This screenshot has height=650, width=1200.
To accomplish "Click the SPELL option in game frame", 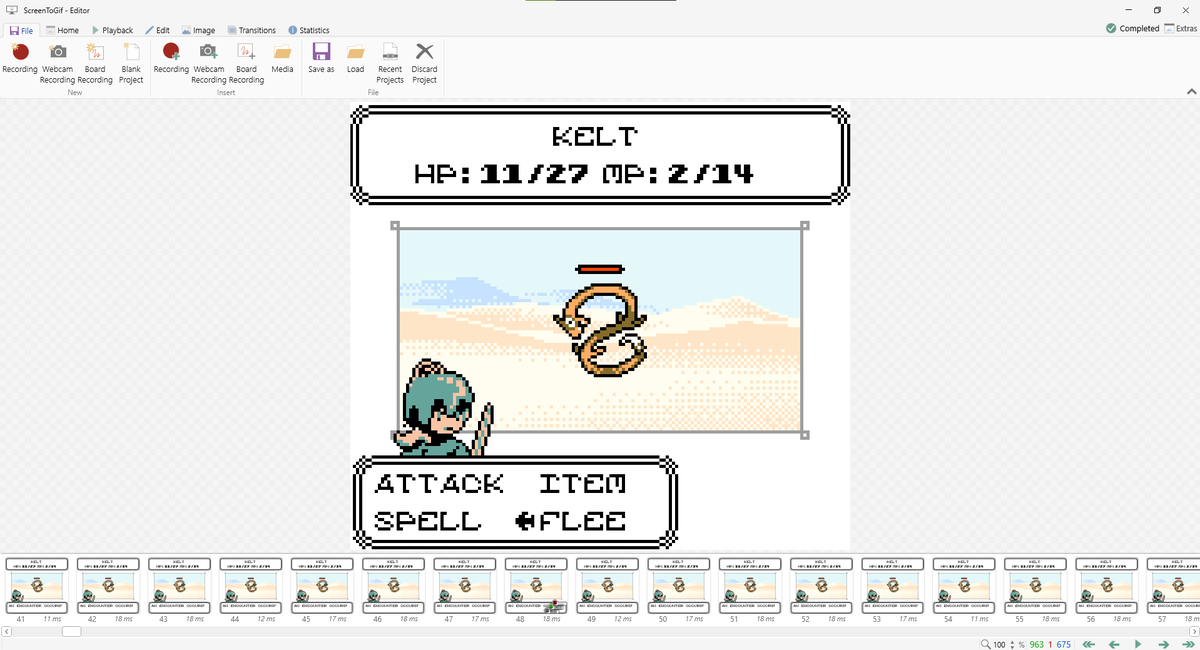I will pyautogui.click(x=427, y=521).
